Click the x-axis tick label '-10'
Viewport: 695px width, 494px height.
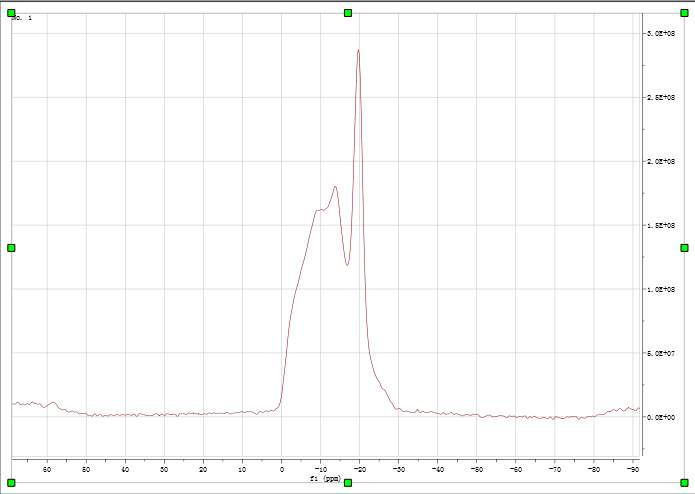tap(320, 470)
